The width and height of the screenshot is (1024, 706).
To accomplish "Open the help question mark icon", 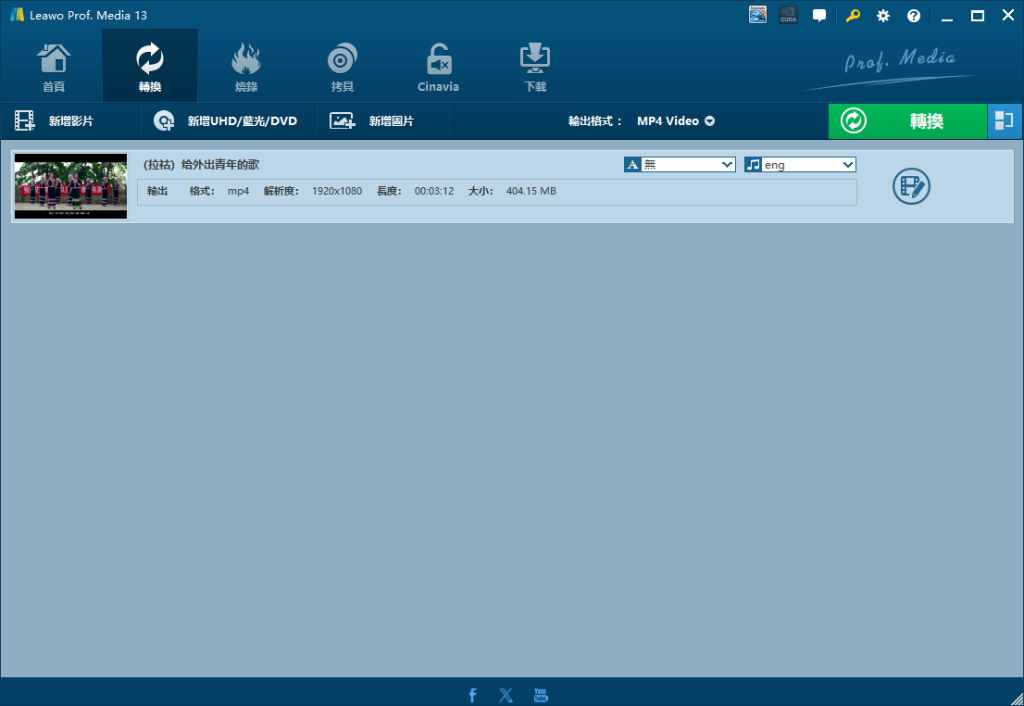I will click(x=914, y=16).
